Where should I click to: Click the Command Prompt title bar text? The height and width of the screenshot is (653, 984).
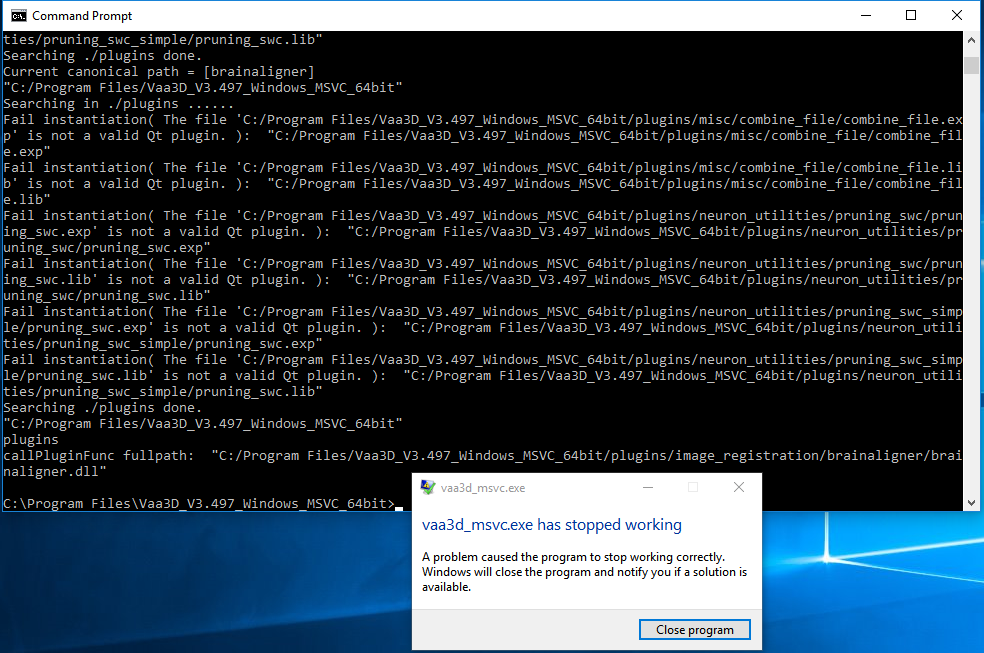[x=82, y=16]
